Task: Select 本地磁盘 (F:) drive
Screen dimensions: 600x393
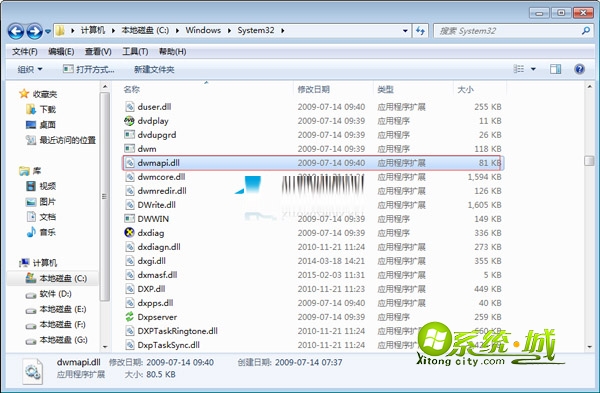Action: click(x=55, y=325)
